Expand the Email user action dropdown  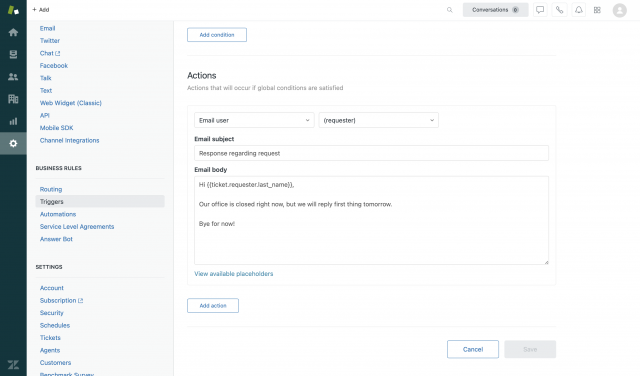[254, 120]
